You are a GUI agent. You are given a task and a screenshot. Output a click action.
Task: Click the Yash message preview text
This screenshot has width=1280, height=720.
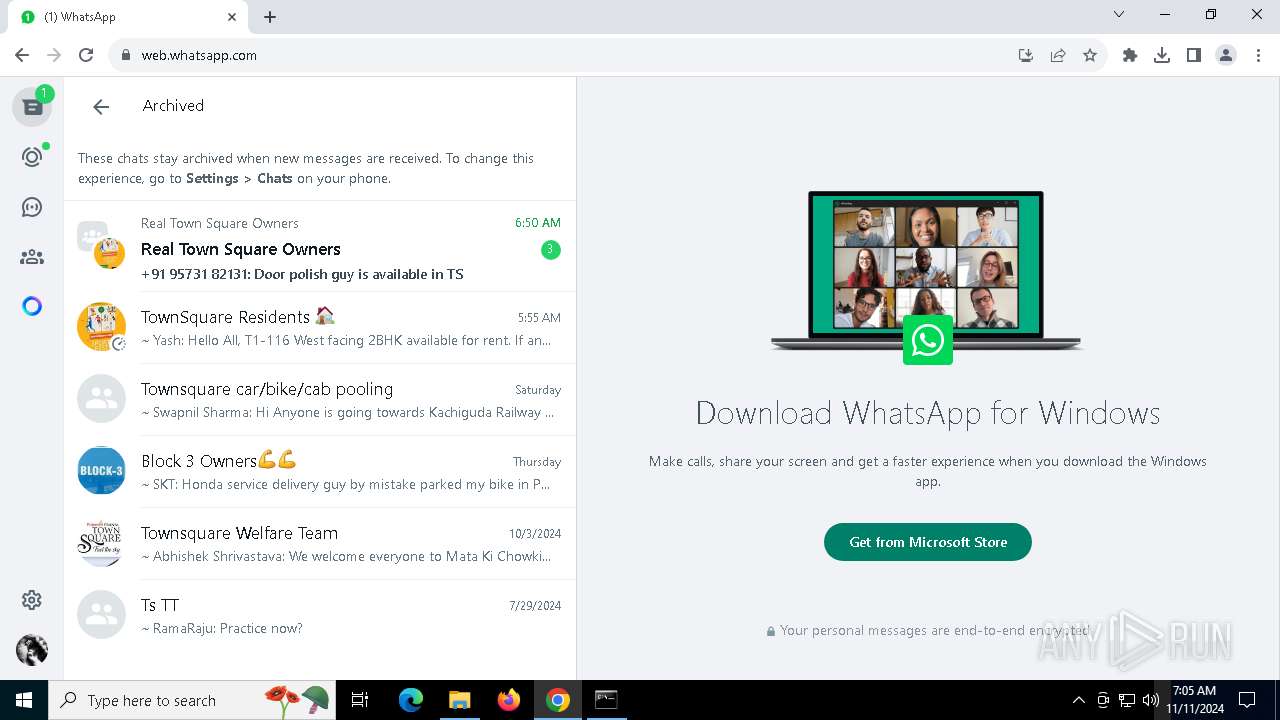tap(346, 340)
